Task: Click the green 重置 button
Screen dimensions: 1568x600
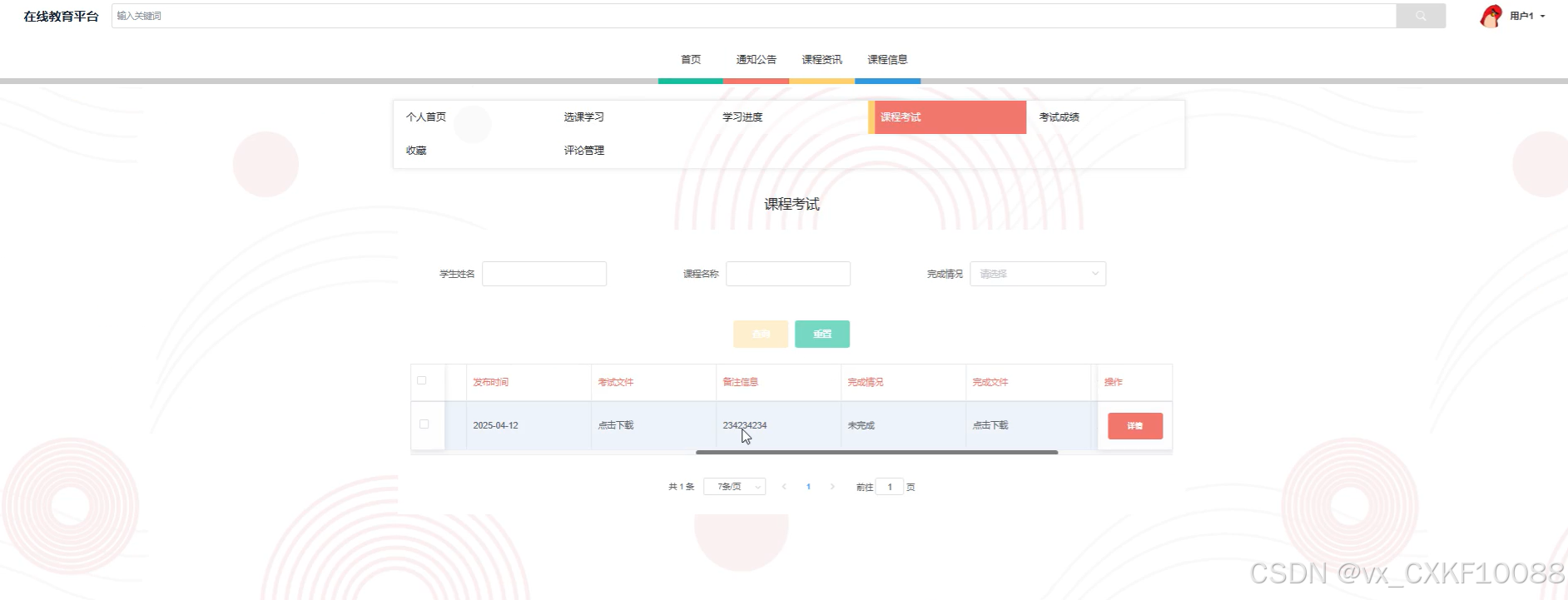Action: (x=822, y=334)
